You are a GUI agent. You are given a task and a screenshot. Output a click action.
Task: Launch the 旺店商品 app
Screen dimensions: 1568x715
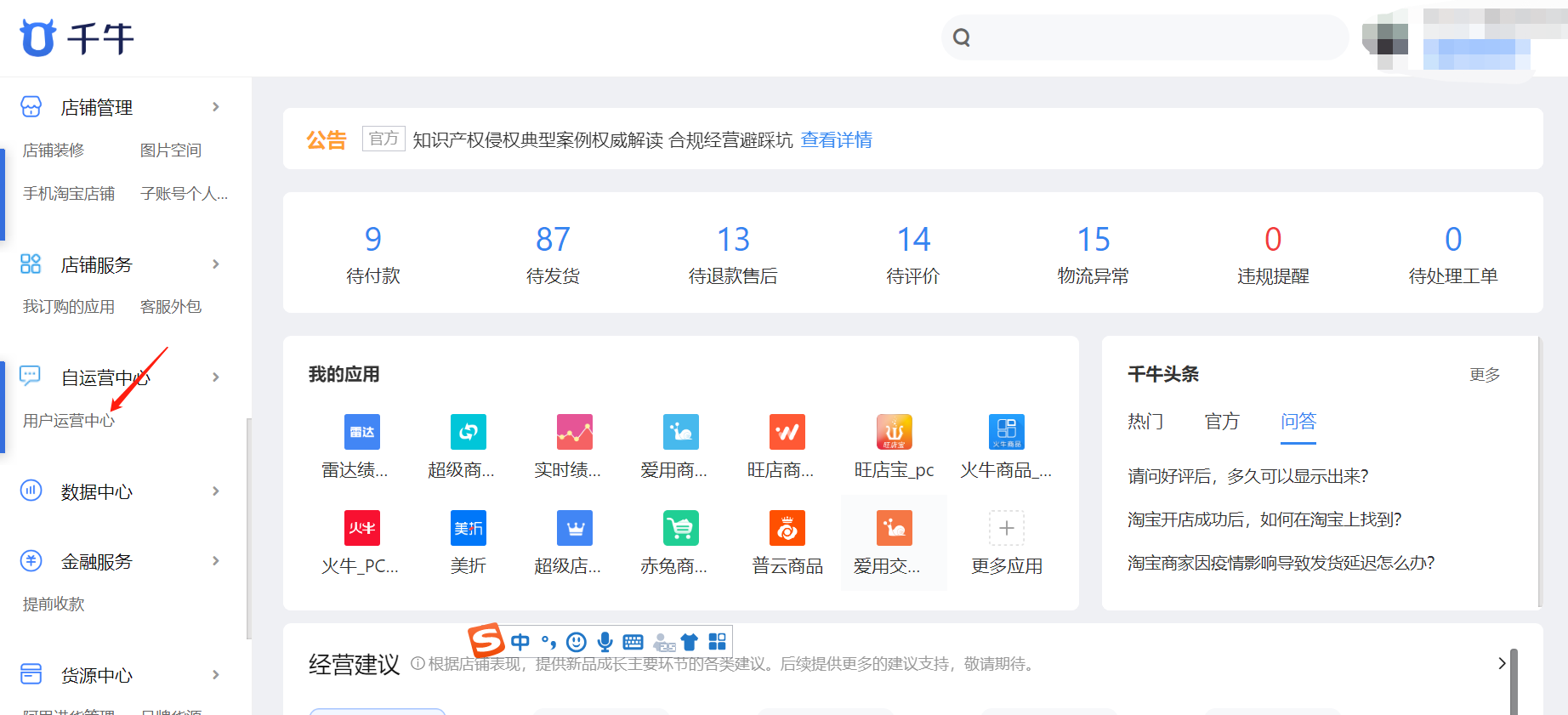(787, 432)
